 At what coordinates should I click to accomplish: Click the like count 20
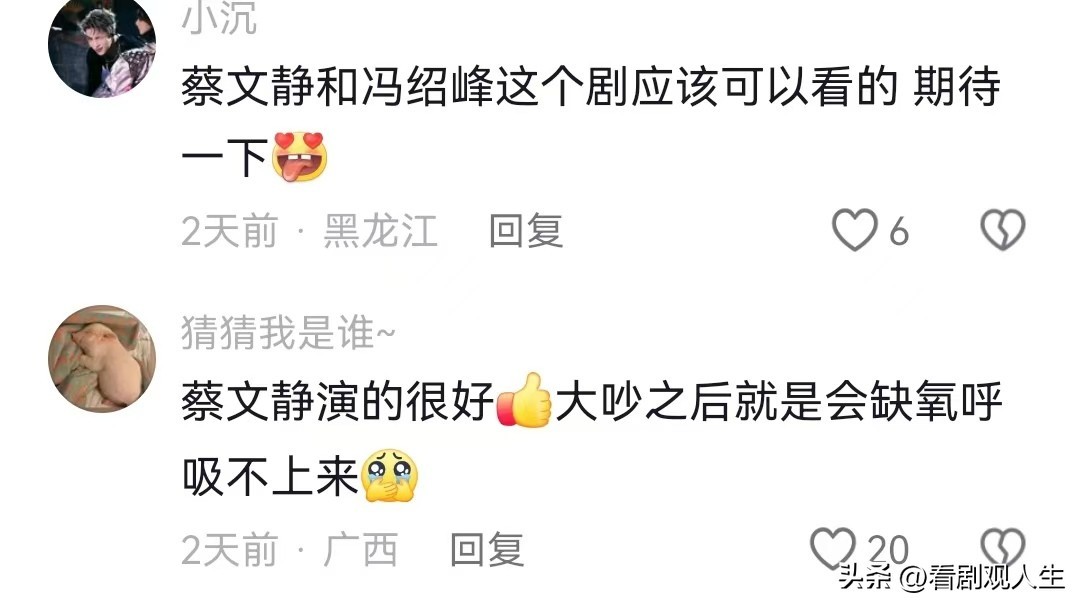pos(888,550)
